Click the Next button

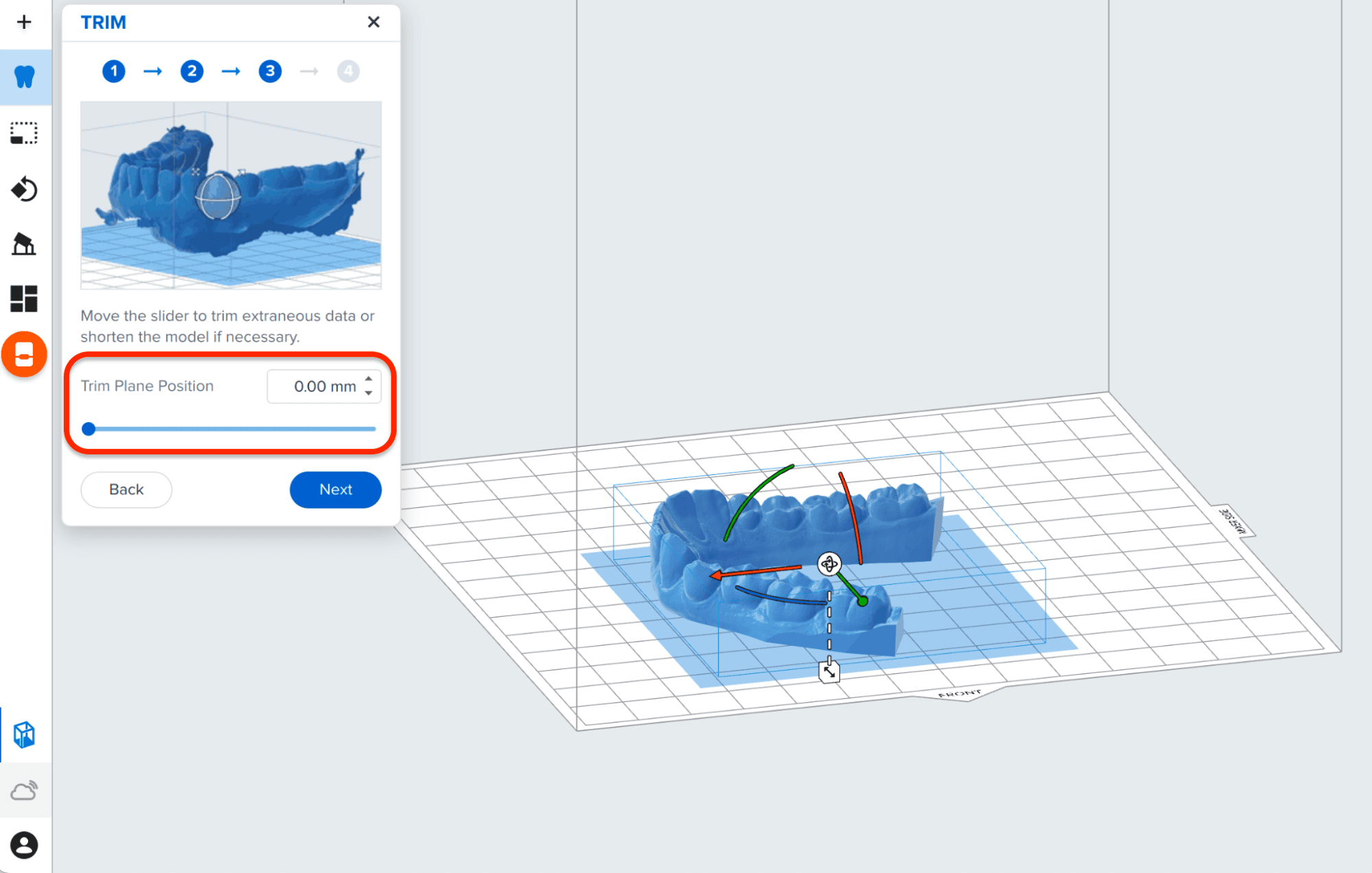tap(336, 489)
